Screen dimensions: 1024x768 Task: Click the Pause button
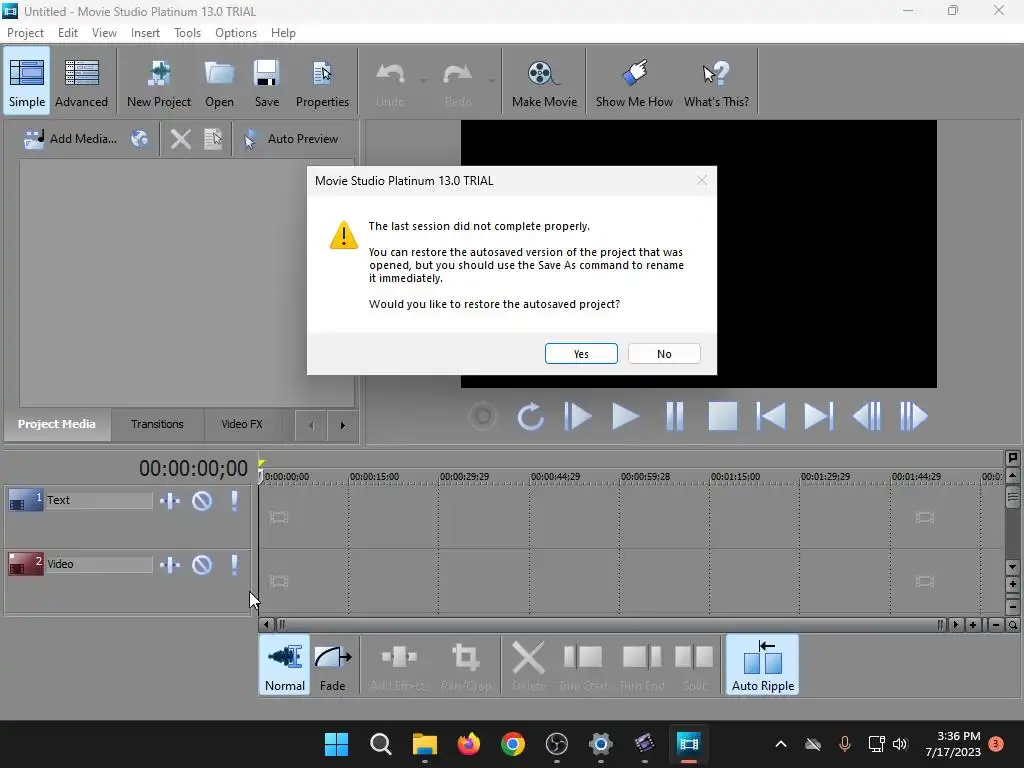coord(674,416)
